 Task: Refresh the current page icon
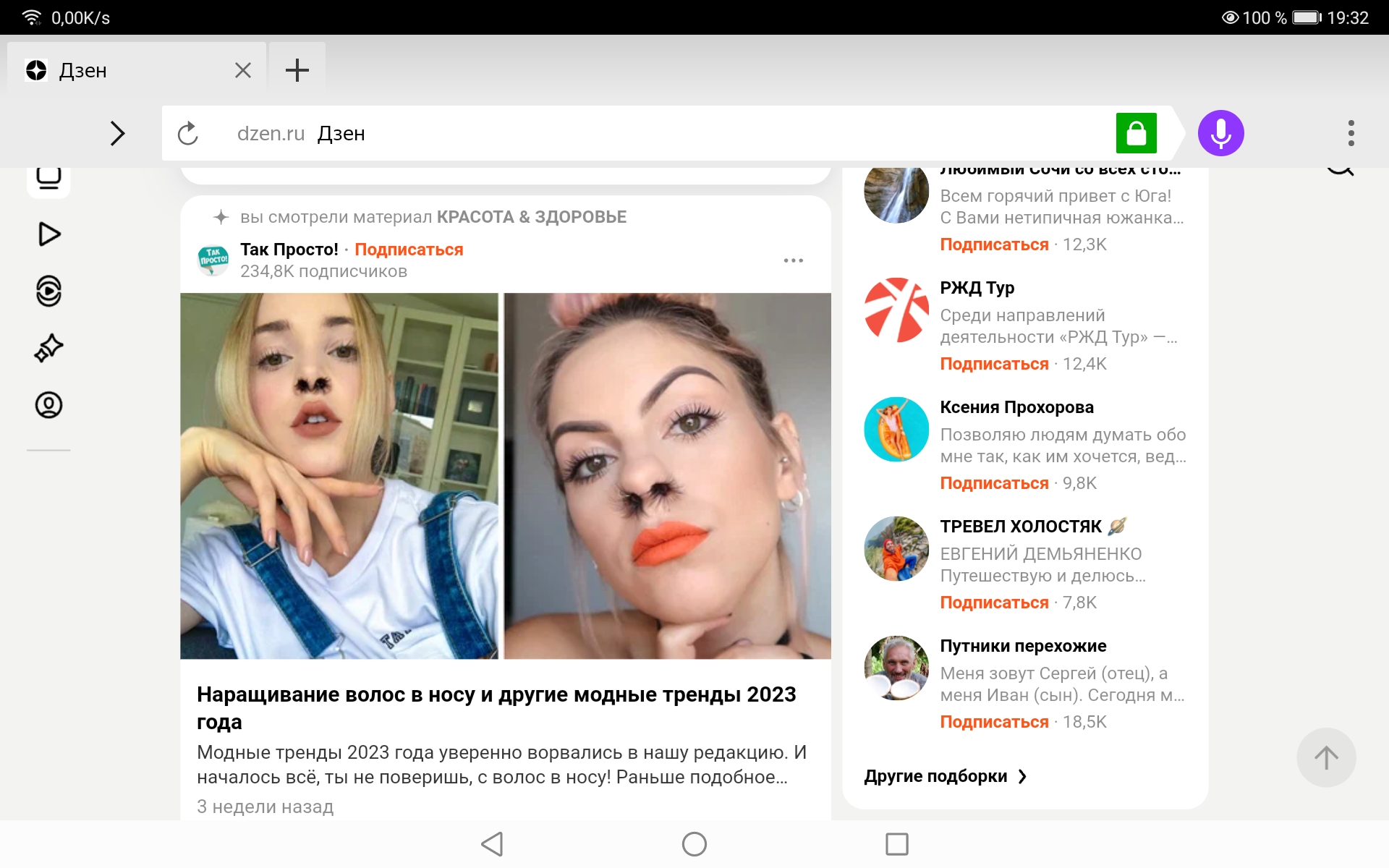(x=189, y=134)
